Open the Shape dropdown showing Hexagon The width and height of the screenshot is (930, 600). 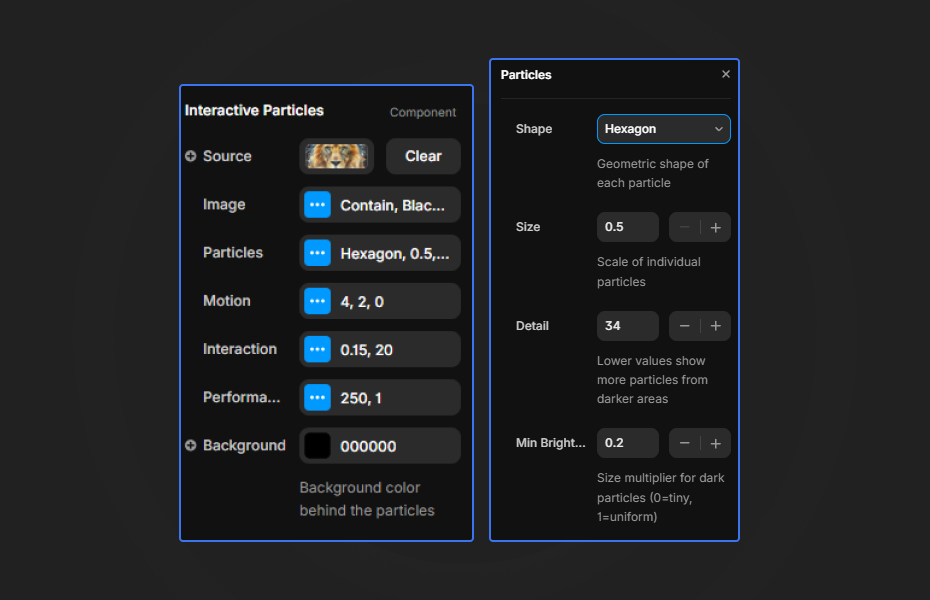[663, 129]
